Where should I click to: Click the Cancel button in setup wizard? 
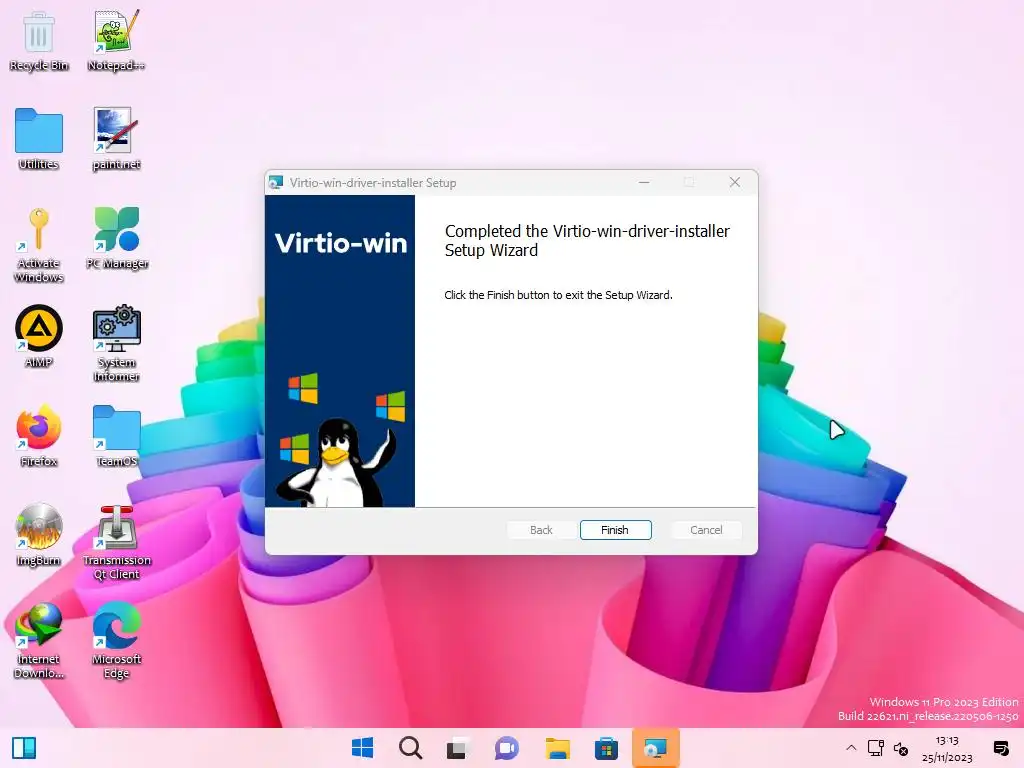706,530
